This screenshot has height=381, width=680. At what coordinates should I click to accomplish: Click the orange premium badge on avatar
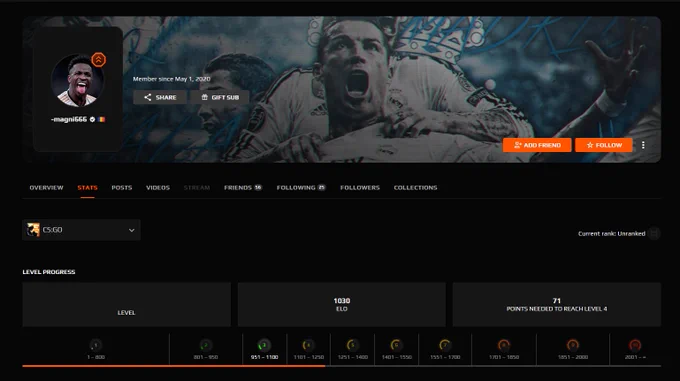point(98,59)
